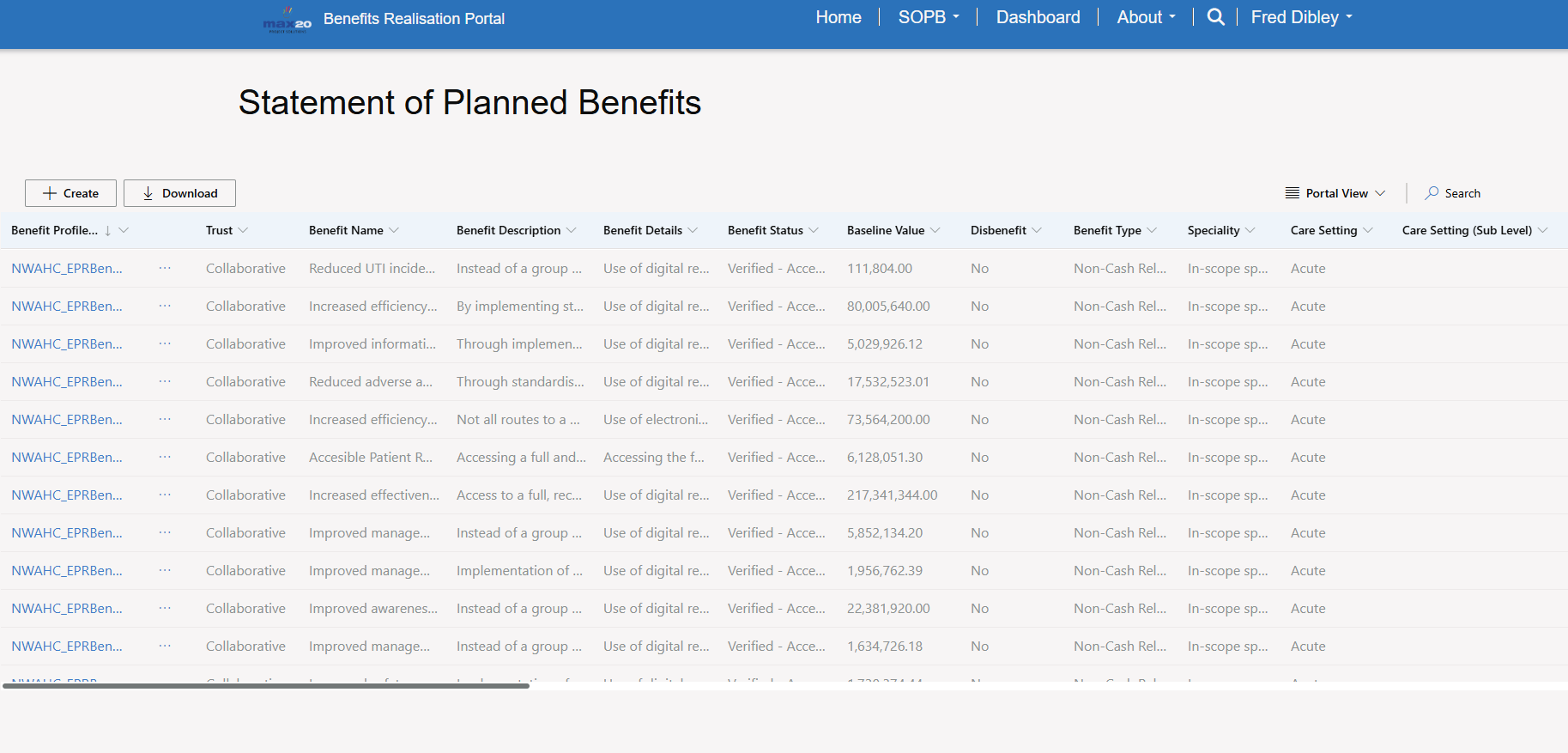Click the horizontal scrollbar under the table
The height and width of the screenshot is (753, 1568).
266,686
